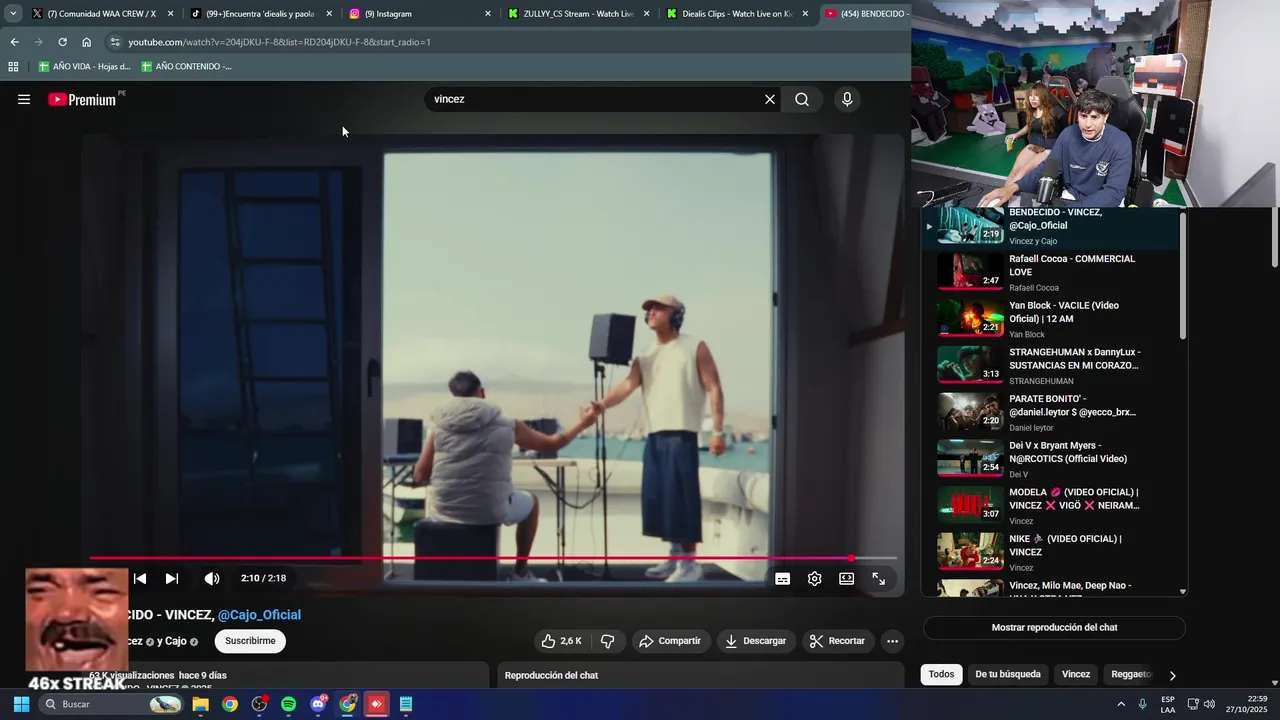This screenshot has width=1280, height=720.
Task: Seek on the red video progress bar
Action: click(493, 558)
